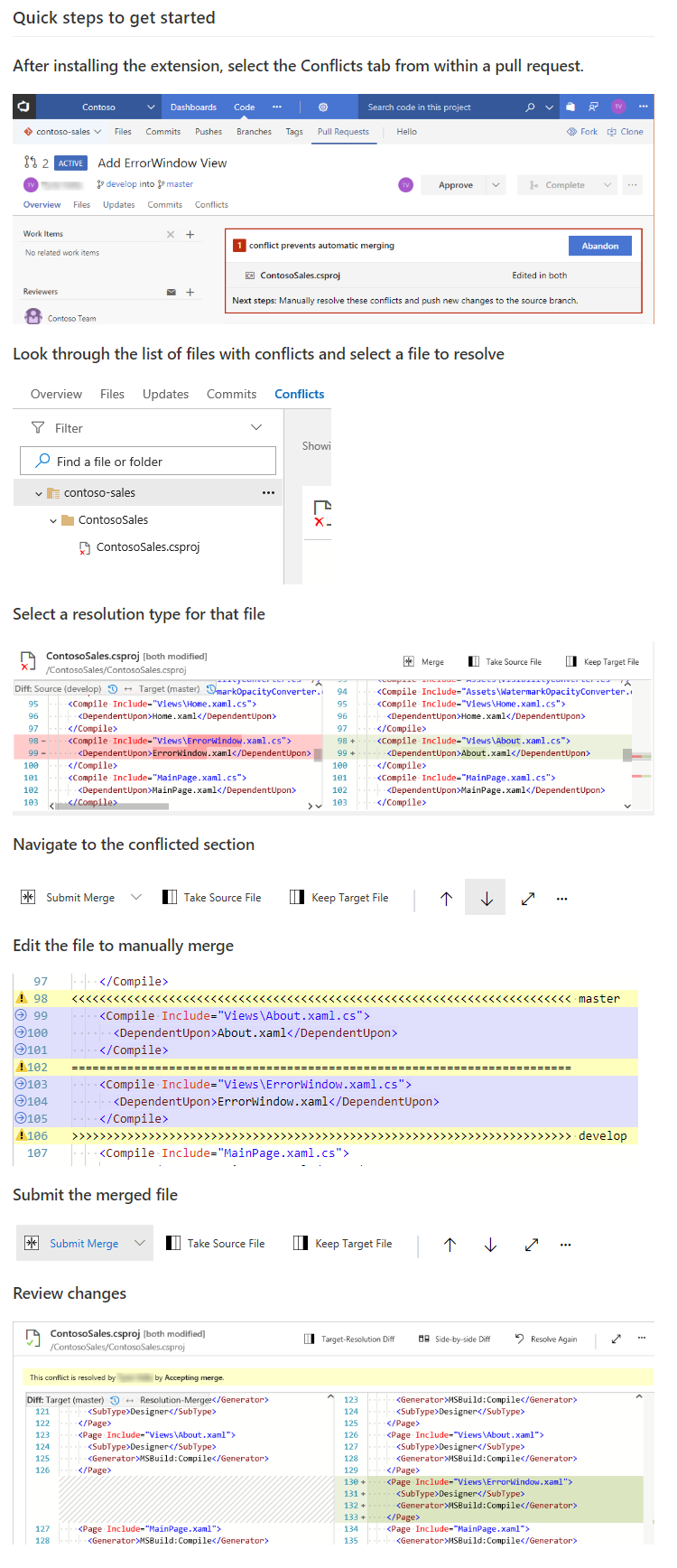Add a reviewer with the plus icon
Image resolution: width=677 pixels, height=1568 pixels.
coord(190,292)
